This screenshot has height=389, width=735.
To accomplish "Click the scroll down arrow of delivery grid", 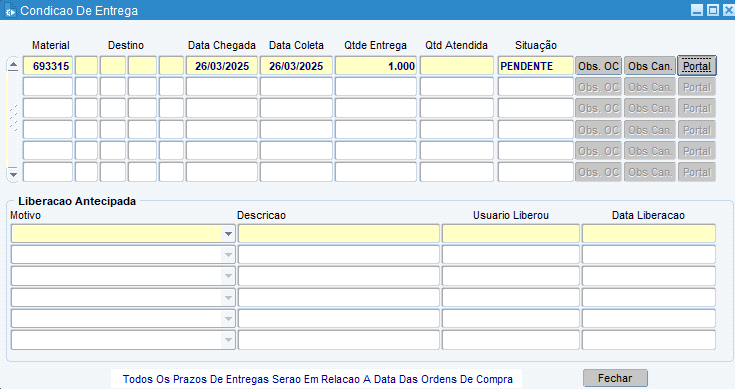I will [13, 174].
